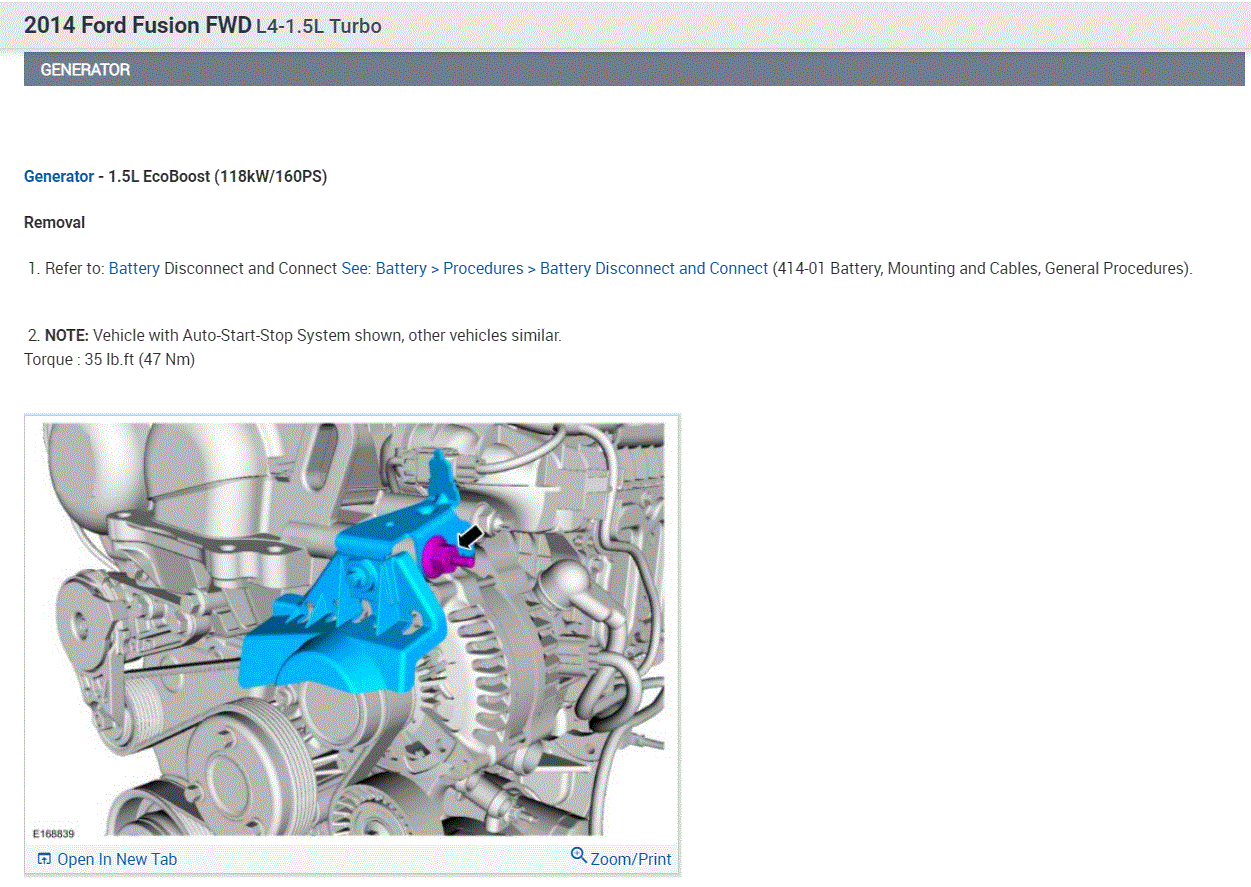Follow the 'See: Battery > Procedures' link

pyautogui.click(x=555, y=268)
